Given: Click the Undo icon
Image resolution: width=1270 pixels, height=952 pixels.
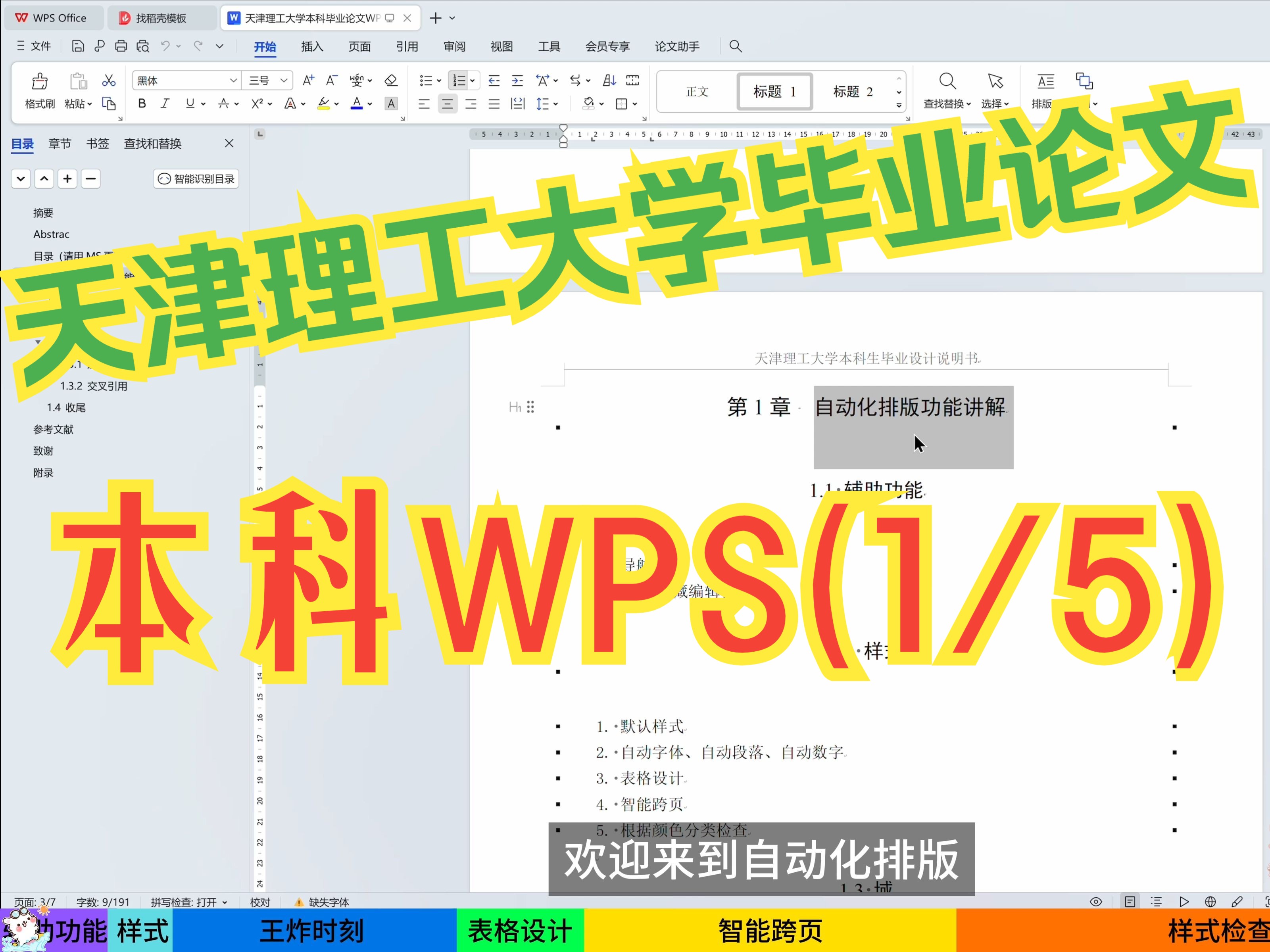Looking at the screenshot, I should pyautogui.click(x=165, y=46).
